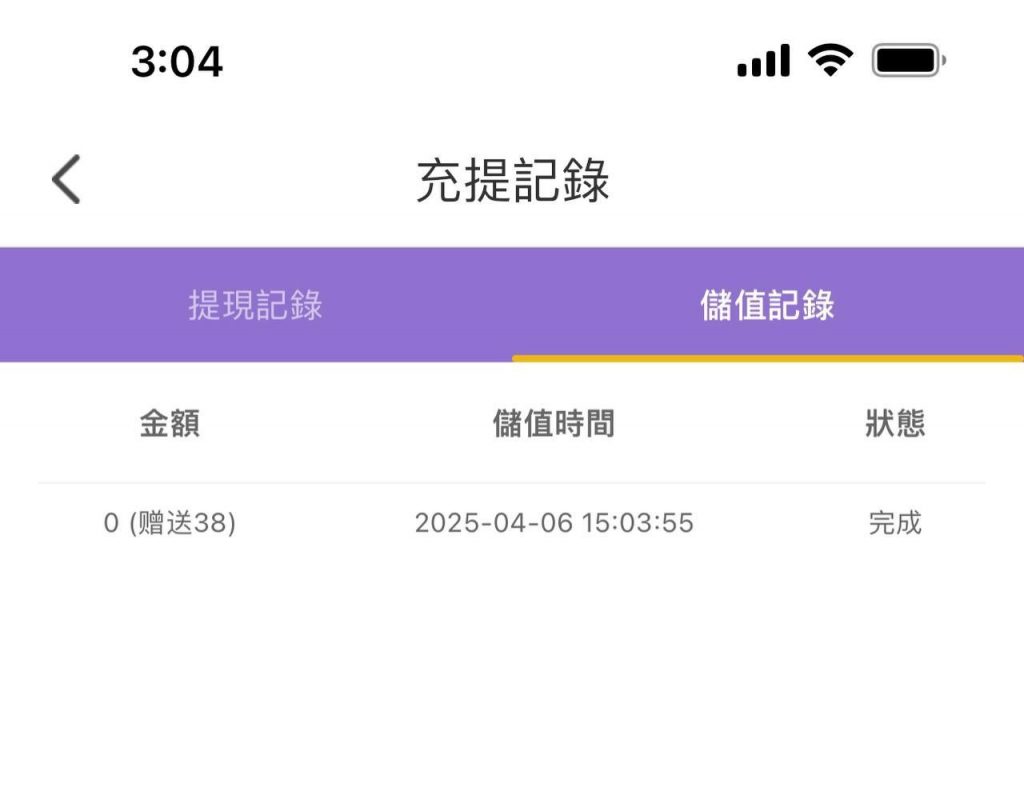
Task: Tap the 儲值時間 column header
Action: pyautogui.click(x=553, y=423)
